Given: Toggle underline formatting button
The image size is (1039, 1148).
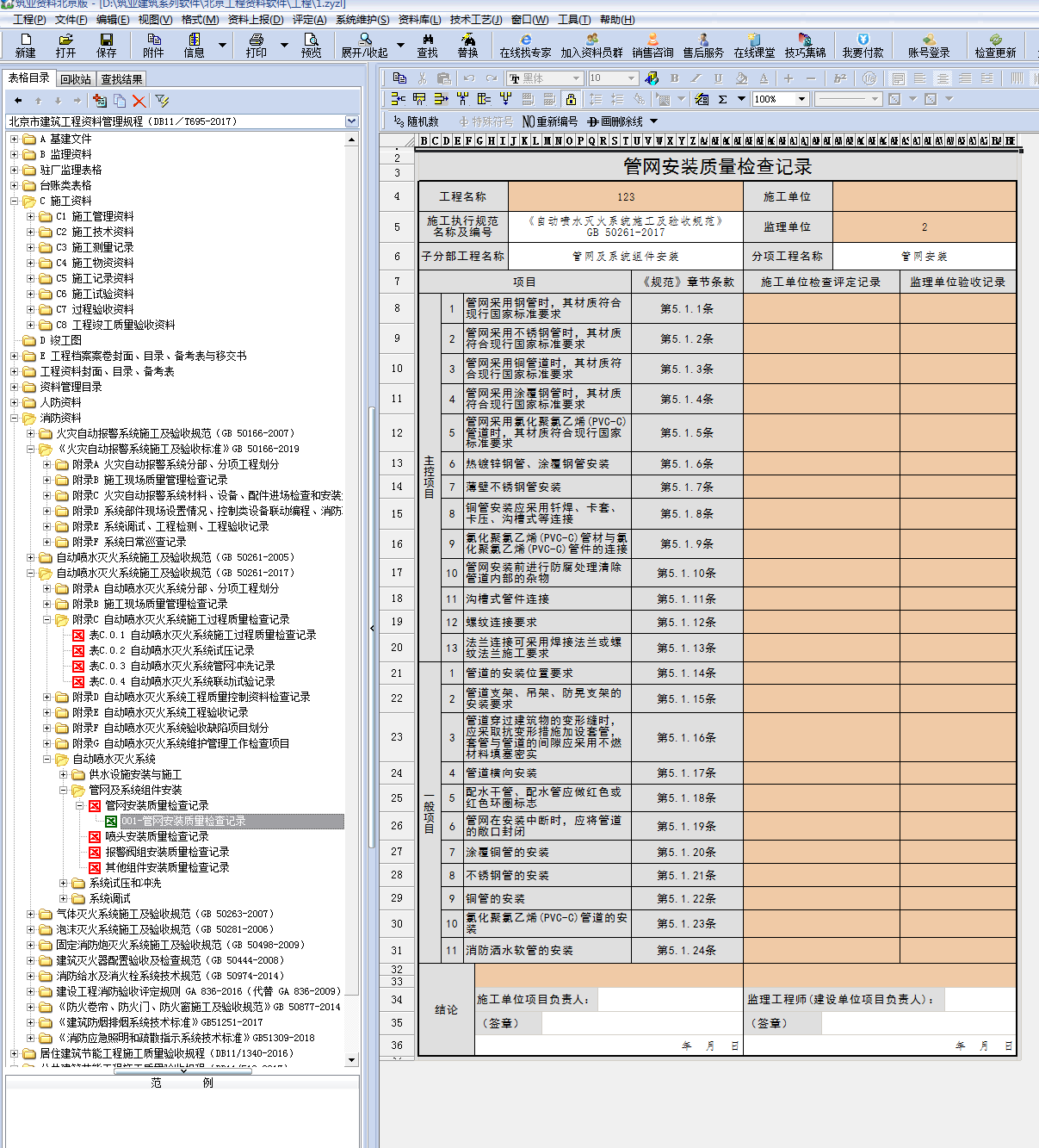Looking at the screenshot, I should coord(719,78).
